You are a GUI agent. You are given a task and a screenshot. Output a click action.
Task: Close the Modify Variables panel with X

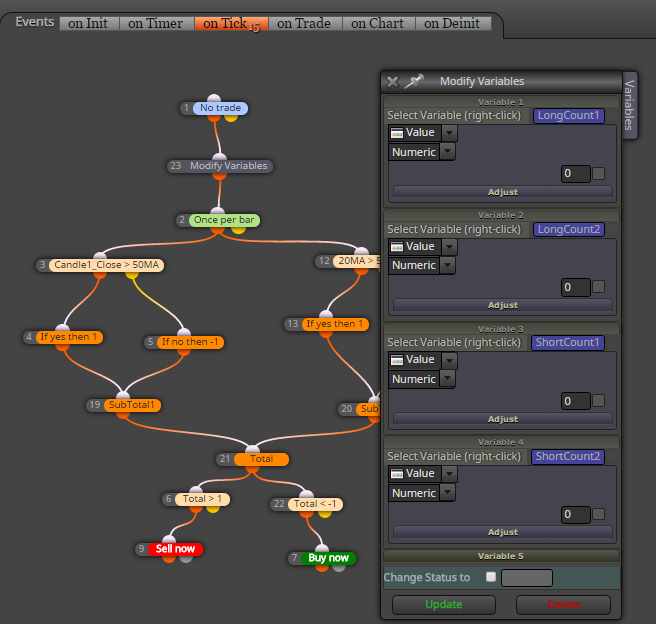pyautogui.click(x=392, y=82)
